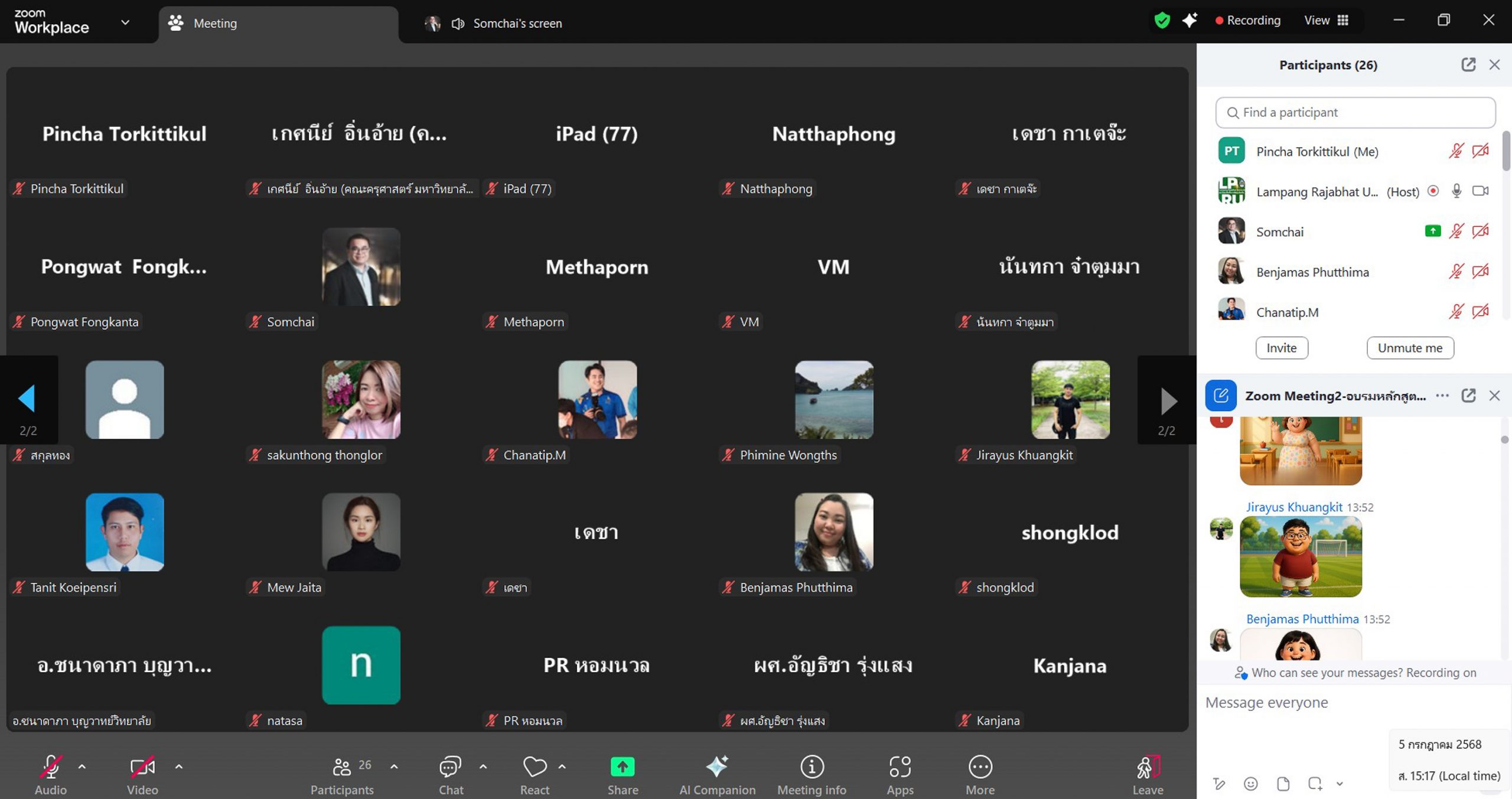Open Meeting info icon
Screen dimensions: 1512x799
tap(812, 767)
